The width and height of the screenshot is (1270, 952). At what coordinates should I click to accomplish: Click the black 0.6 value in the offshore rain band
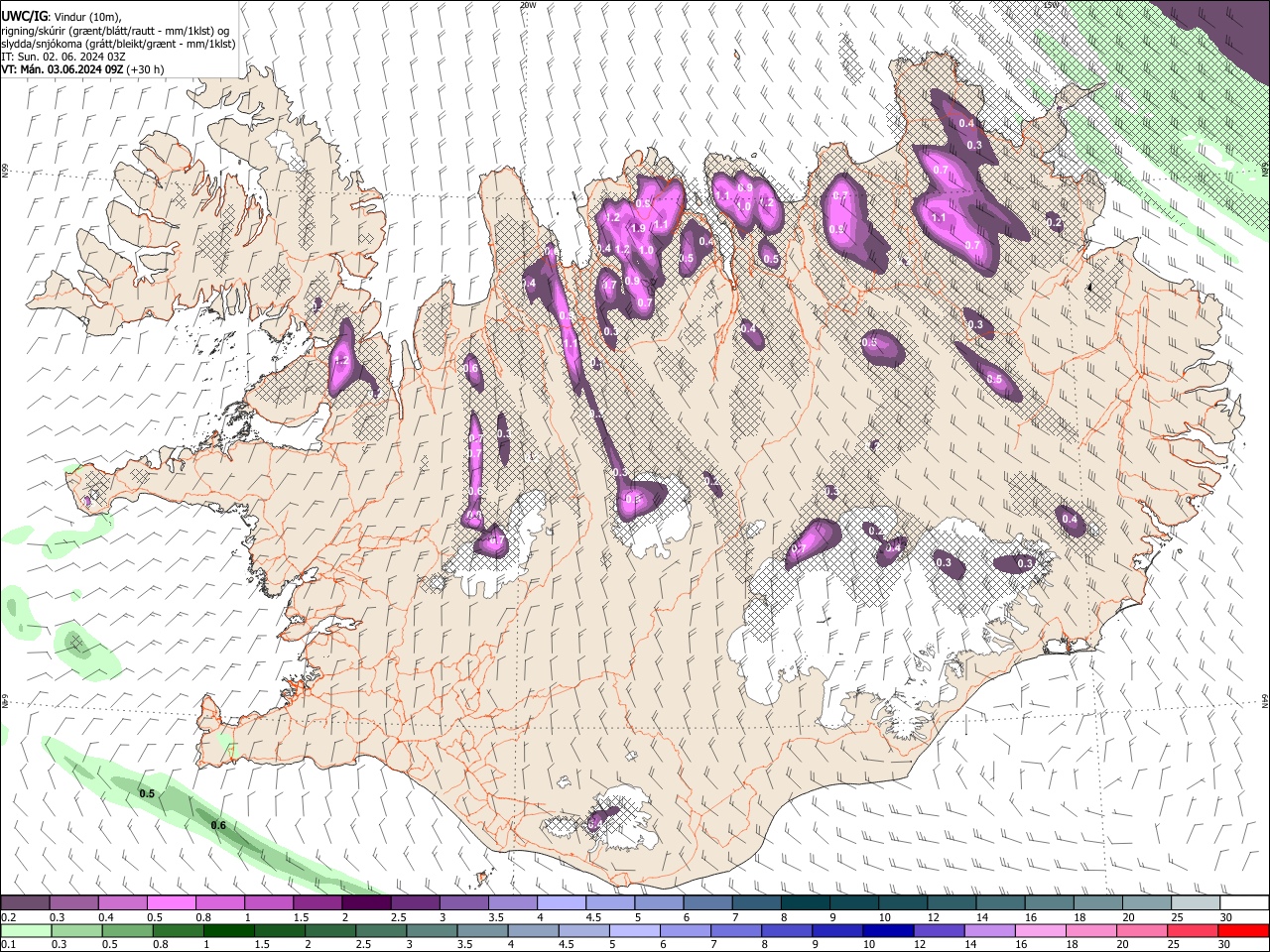pyautogui.click(x=218, y=825)
